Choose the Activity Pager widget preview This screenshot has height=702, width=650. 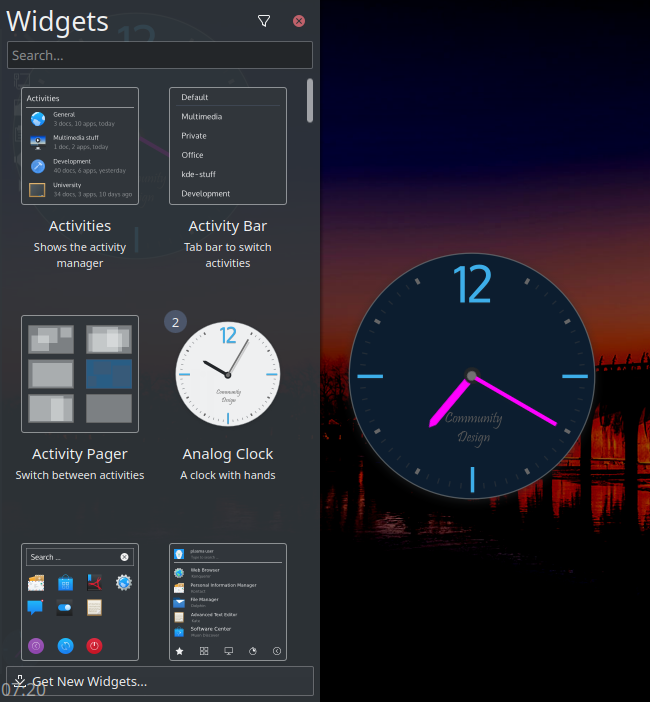point(80,374)
